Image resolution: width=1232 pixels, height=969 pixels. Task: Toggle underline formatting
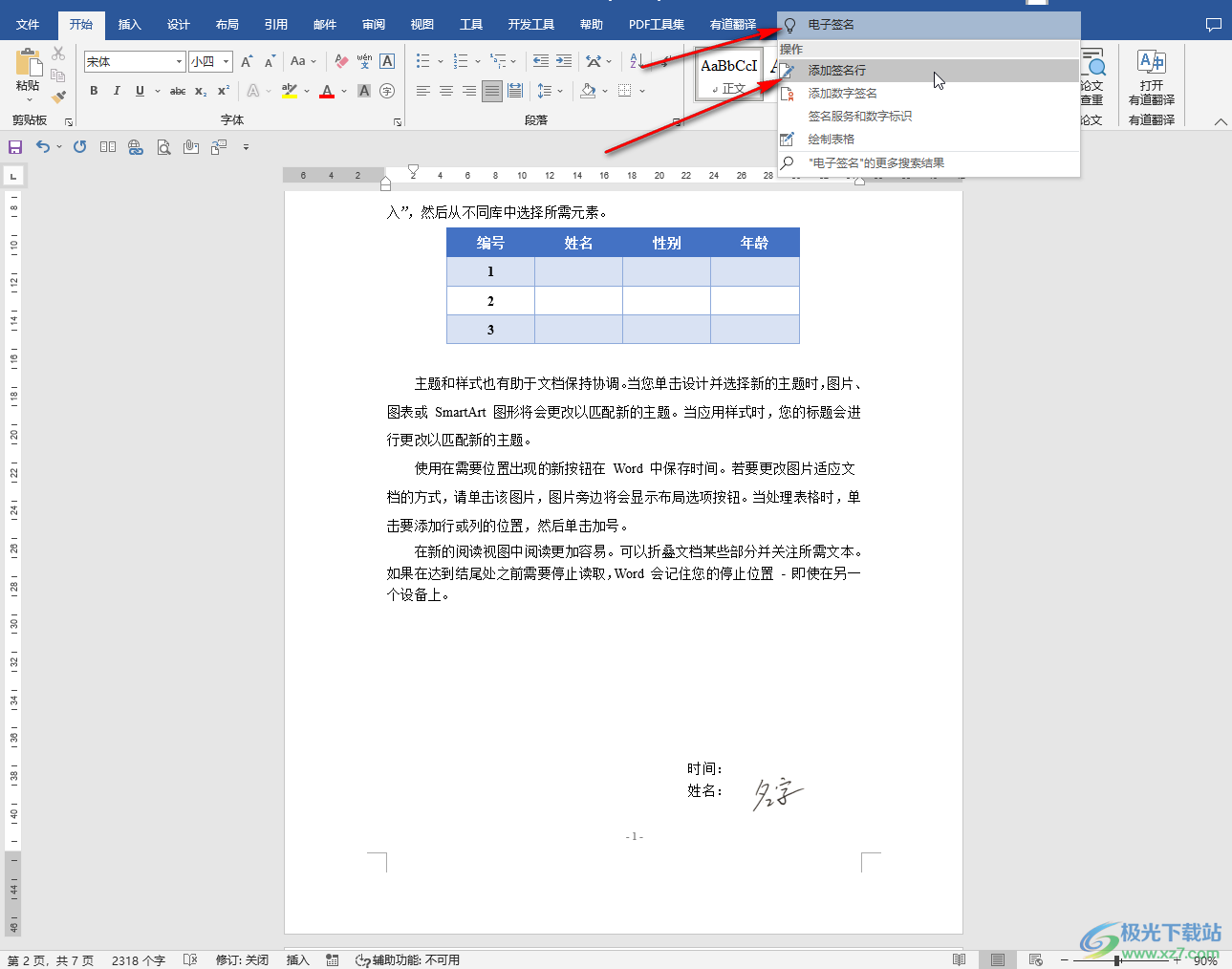point(140,91)
